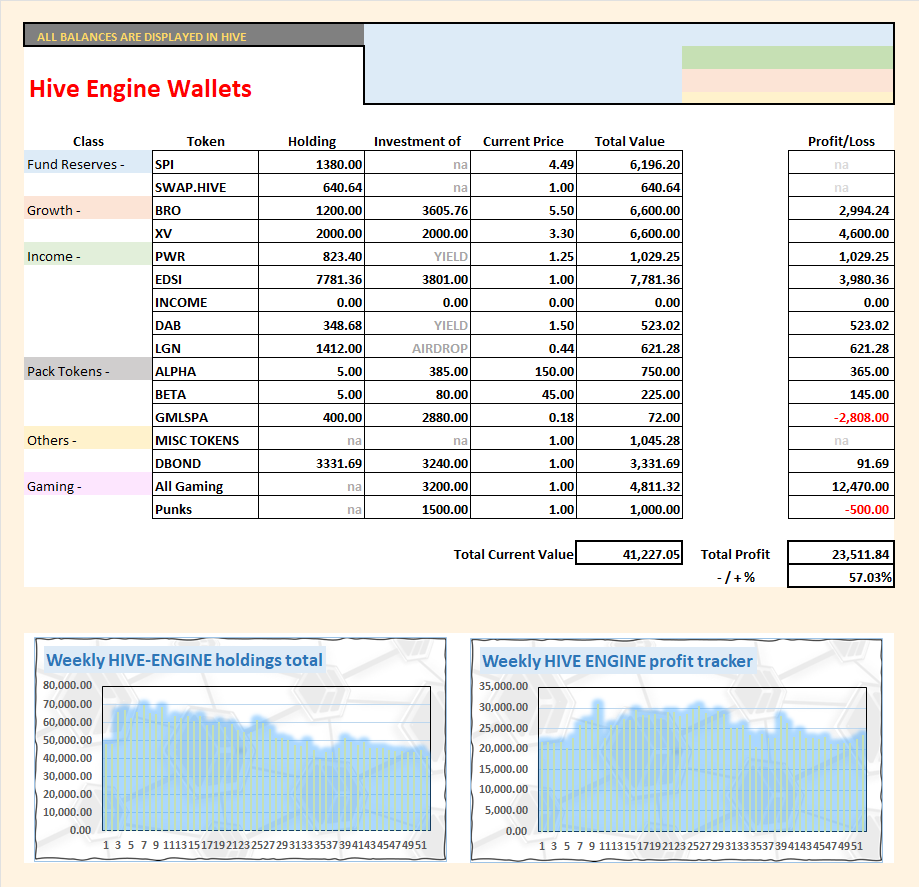The height and width of the screenshot is (887, 919).
Task: Click the INCOME token cell
Action: pyautogui.click(x=205, y=300)
